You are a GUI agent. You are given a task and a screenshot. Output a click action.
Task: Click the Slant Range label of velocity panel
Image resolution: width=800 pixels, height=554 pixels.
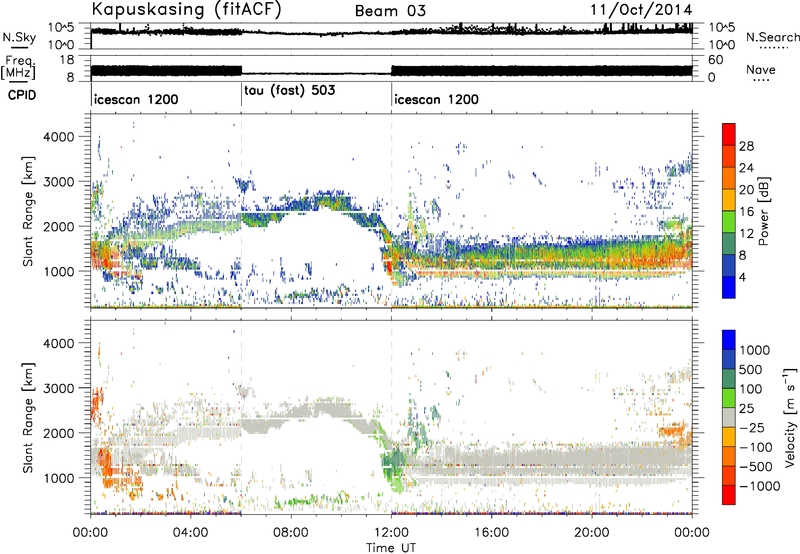click(29, 417)
